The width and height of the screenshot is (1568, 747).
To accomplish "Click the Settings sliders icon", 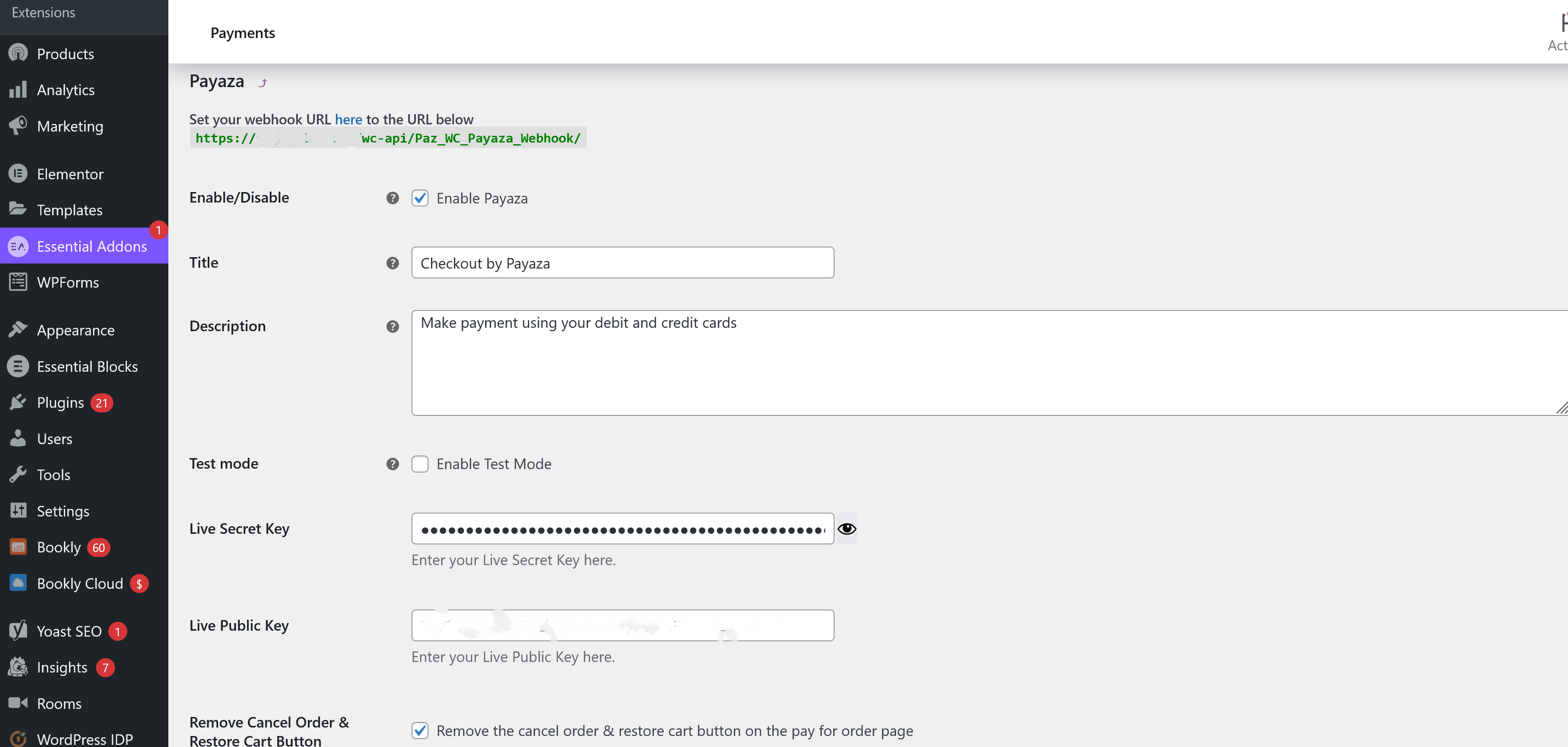I will click(x=18, y=510).
